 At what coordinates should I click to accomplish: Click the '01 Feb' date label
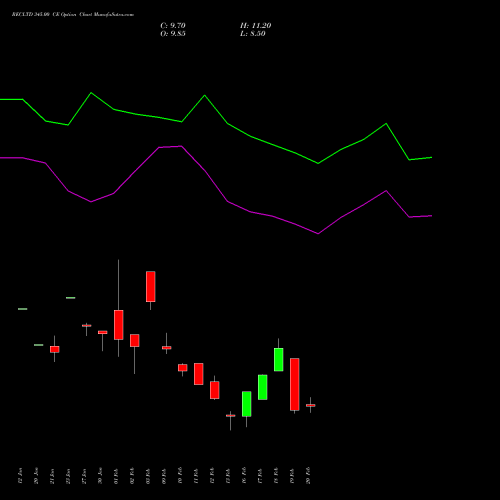tap(116, 476)
